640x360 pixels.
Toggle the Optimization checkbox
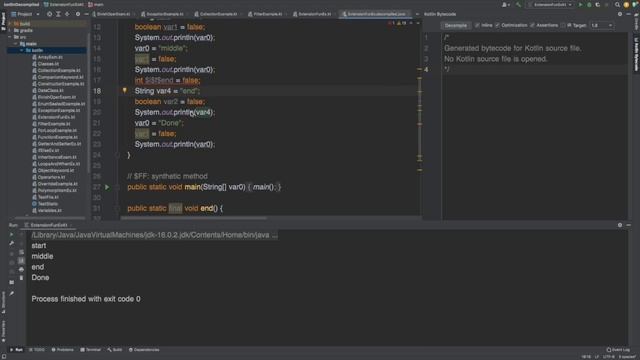coord(497,25)
